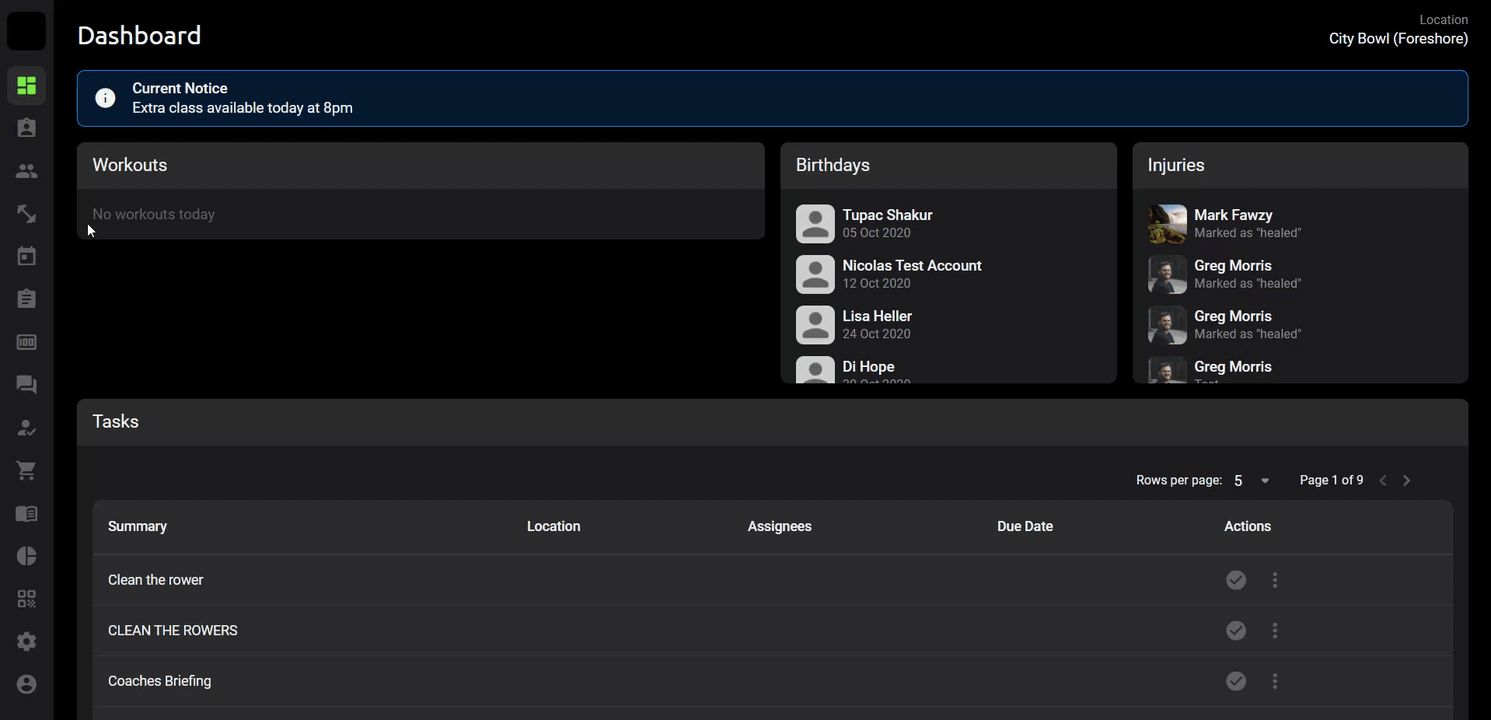This screenshot has height=720, width=1491.
Task: Open the shopping cart icon in sidebar
Action: pos(26,471)
